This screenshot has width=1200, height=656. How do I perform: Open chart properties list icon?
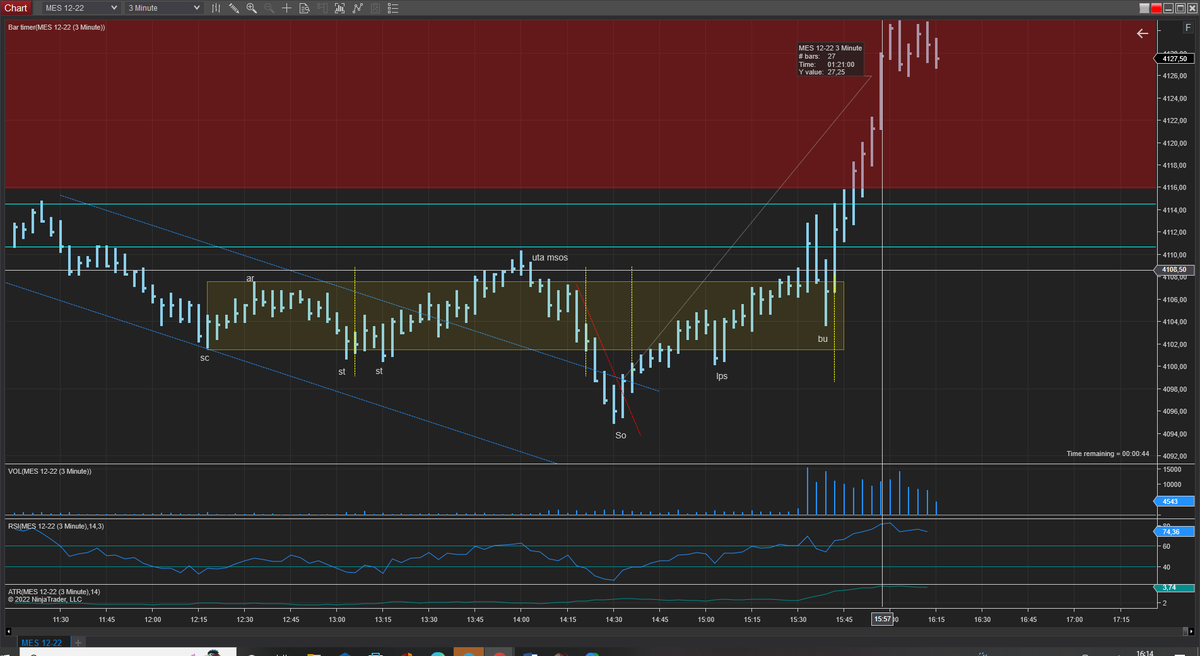(392, 8)
